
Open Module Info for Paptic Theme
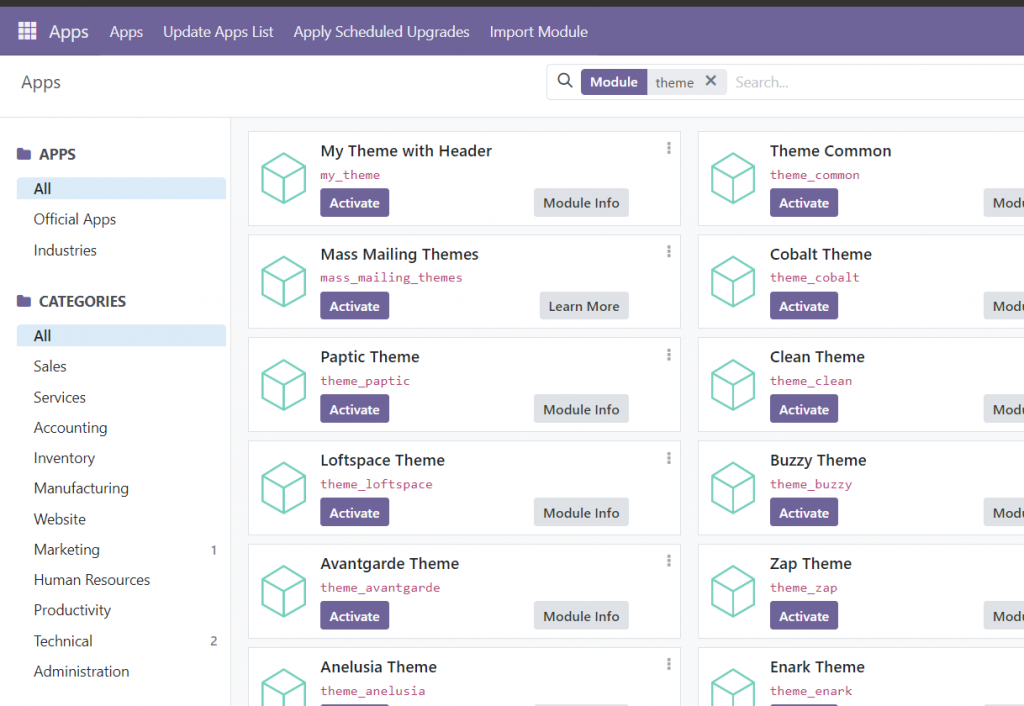(x=581, y=409)
